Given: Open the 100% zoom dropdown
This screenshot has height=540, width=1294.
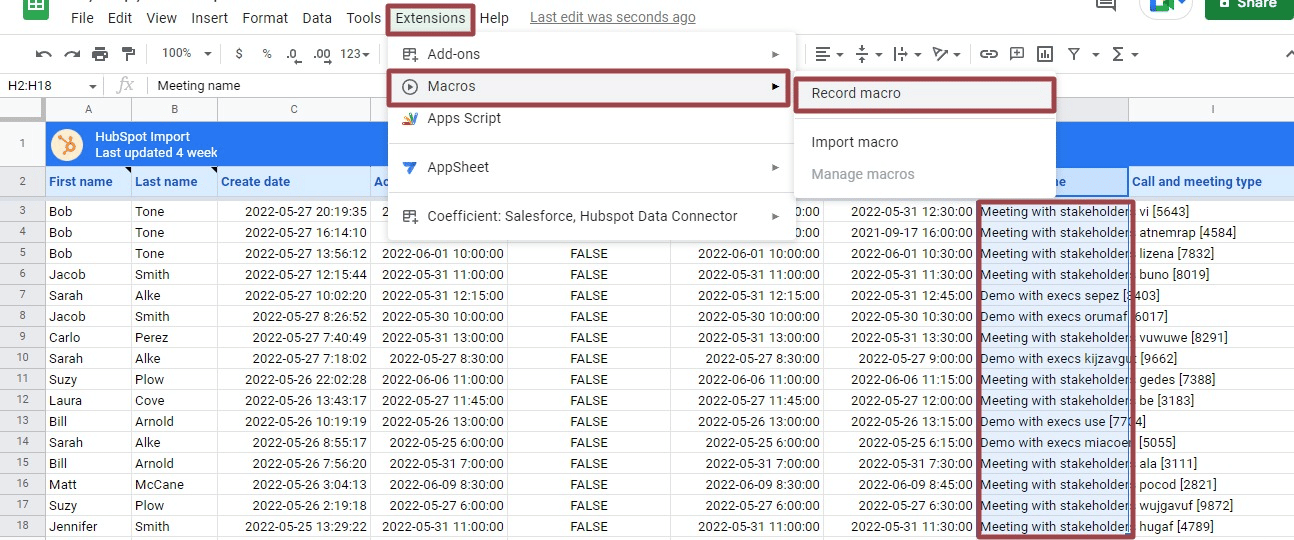Looking at the screenshot, I should click(187, 54).
